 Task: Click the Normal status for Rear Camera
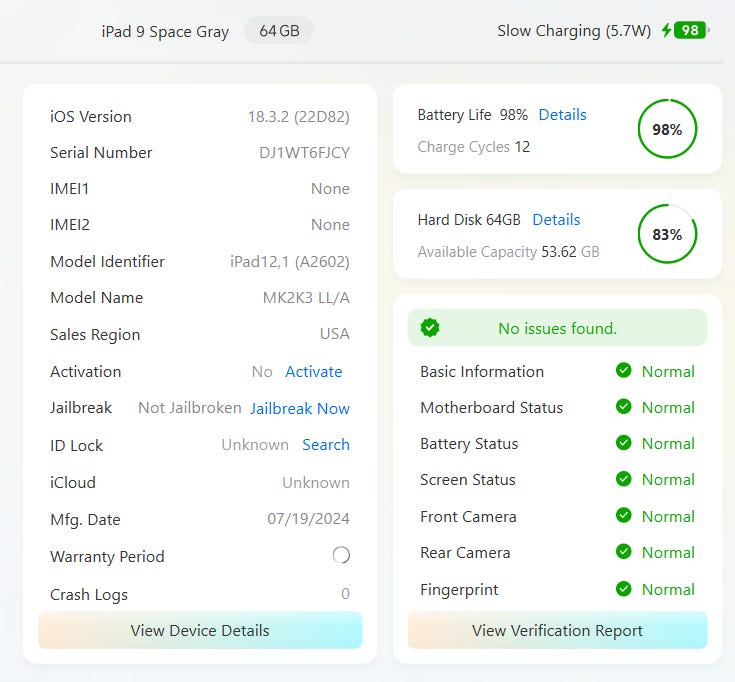668,553
